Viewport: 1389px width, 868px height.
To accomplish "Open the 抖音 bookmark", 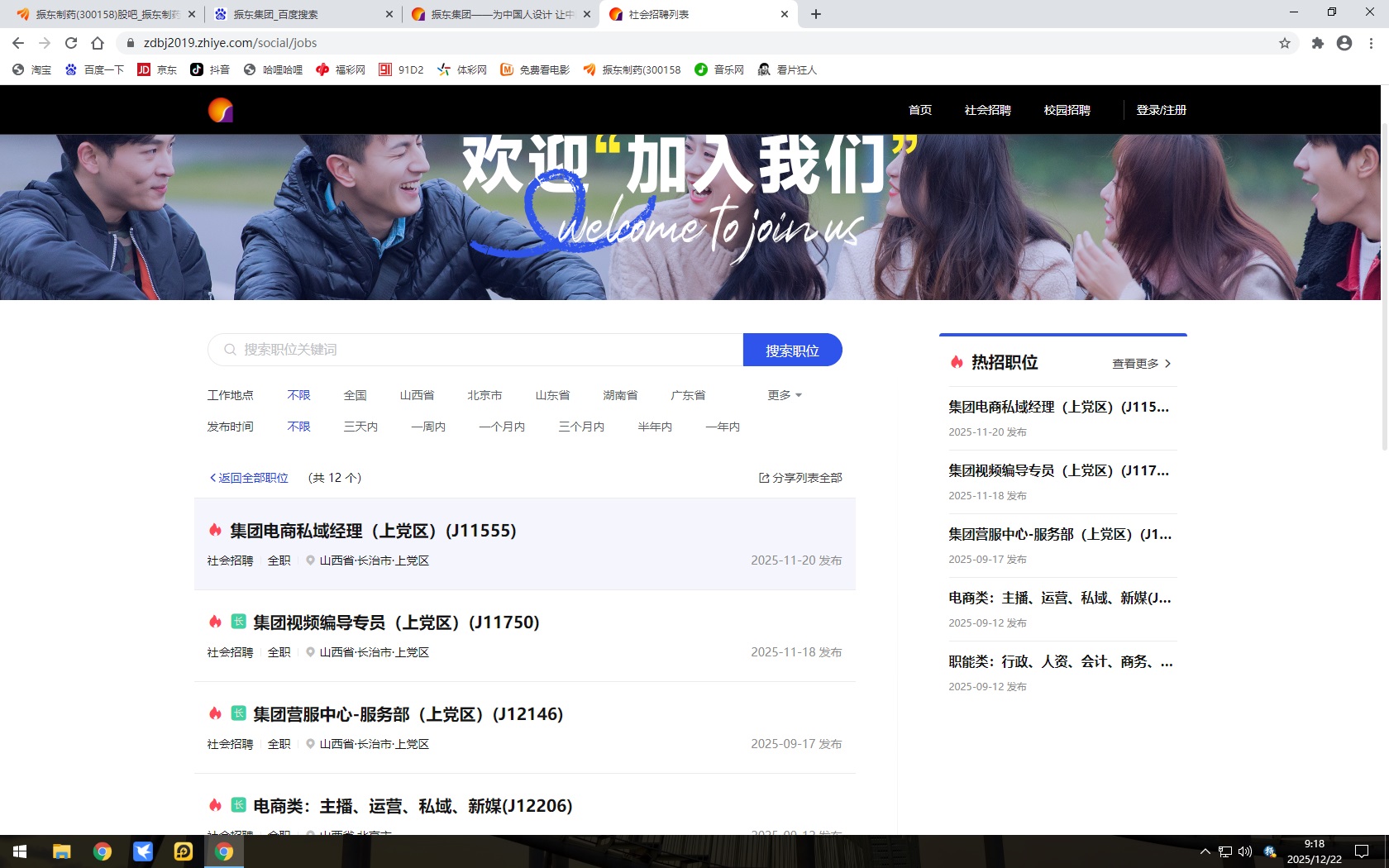I will [210, 69].
